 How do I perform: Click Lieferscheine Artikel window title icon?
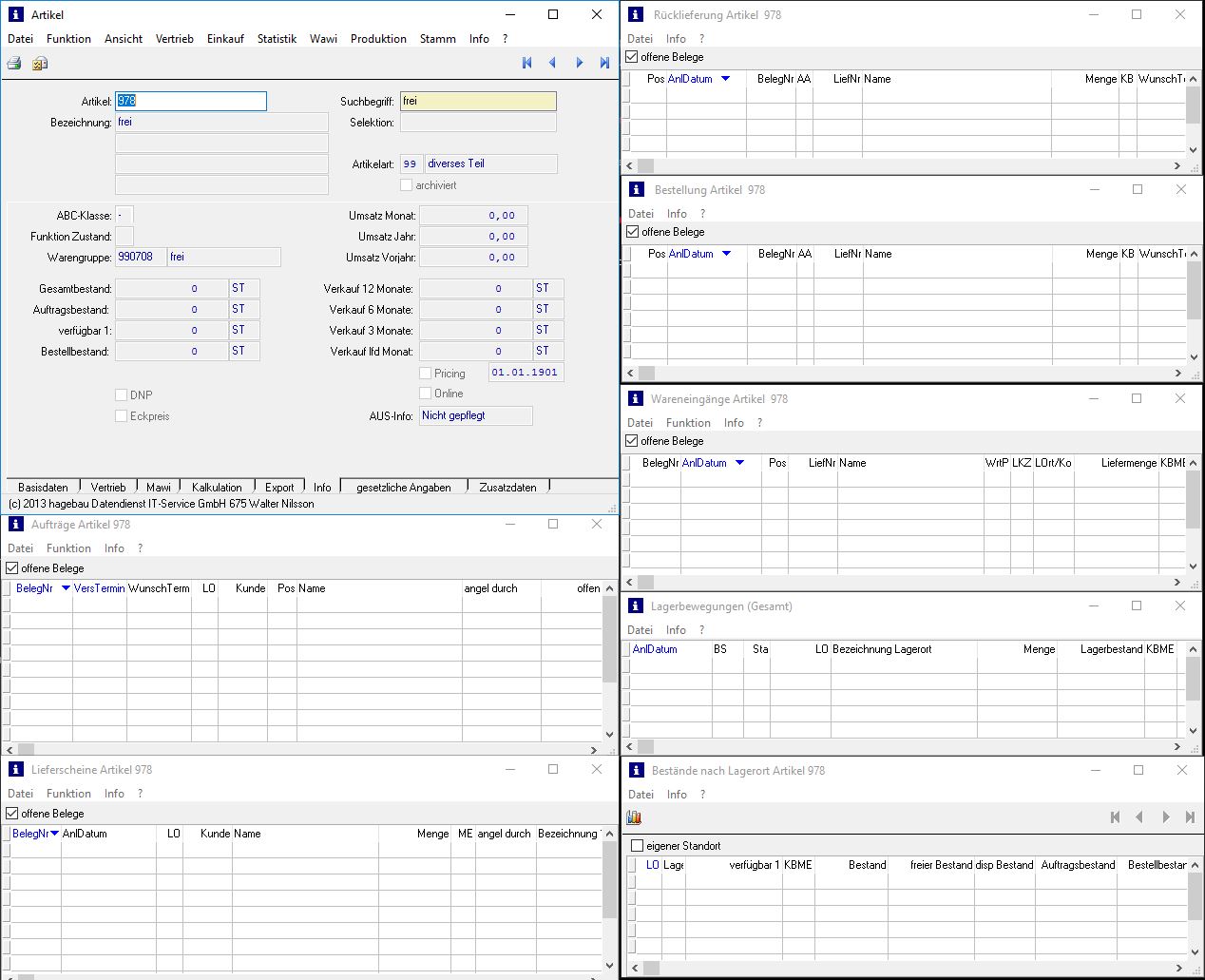click(x=16, y=769)
